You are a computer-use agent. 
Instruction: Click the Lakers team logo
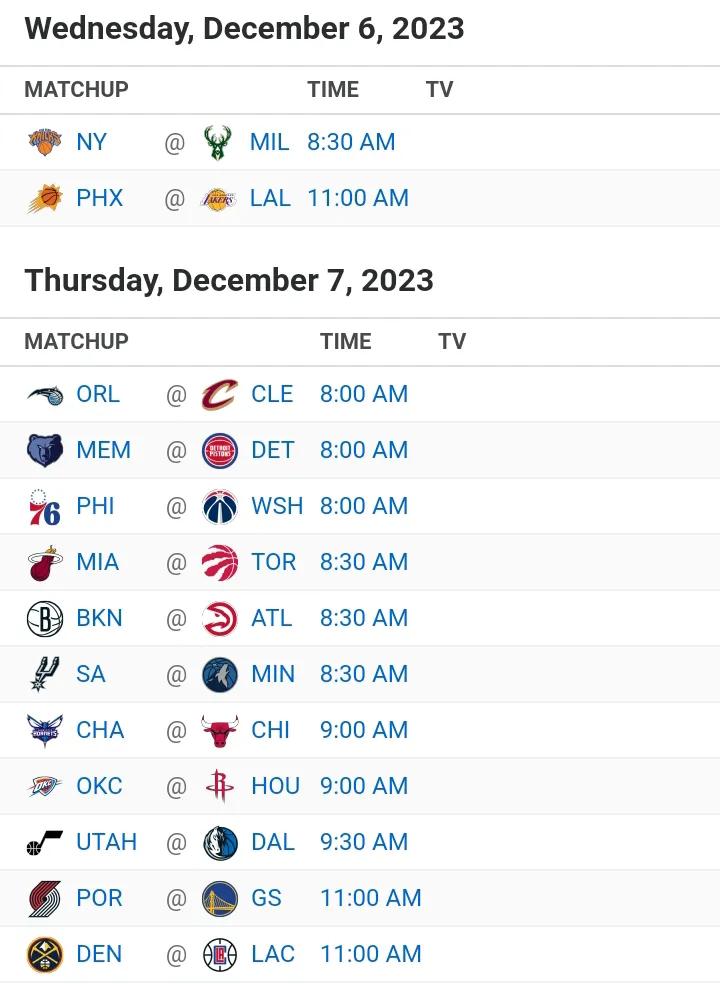(x=218, y=199)
